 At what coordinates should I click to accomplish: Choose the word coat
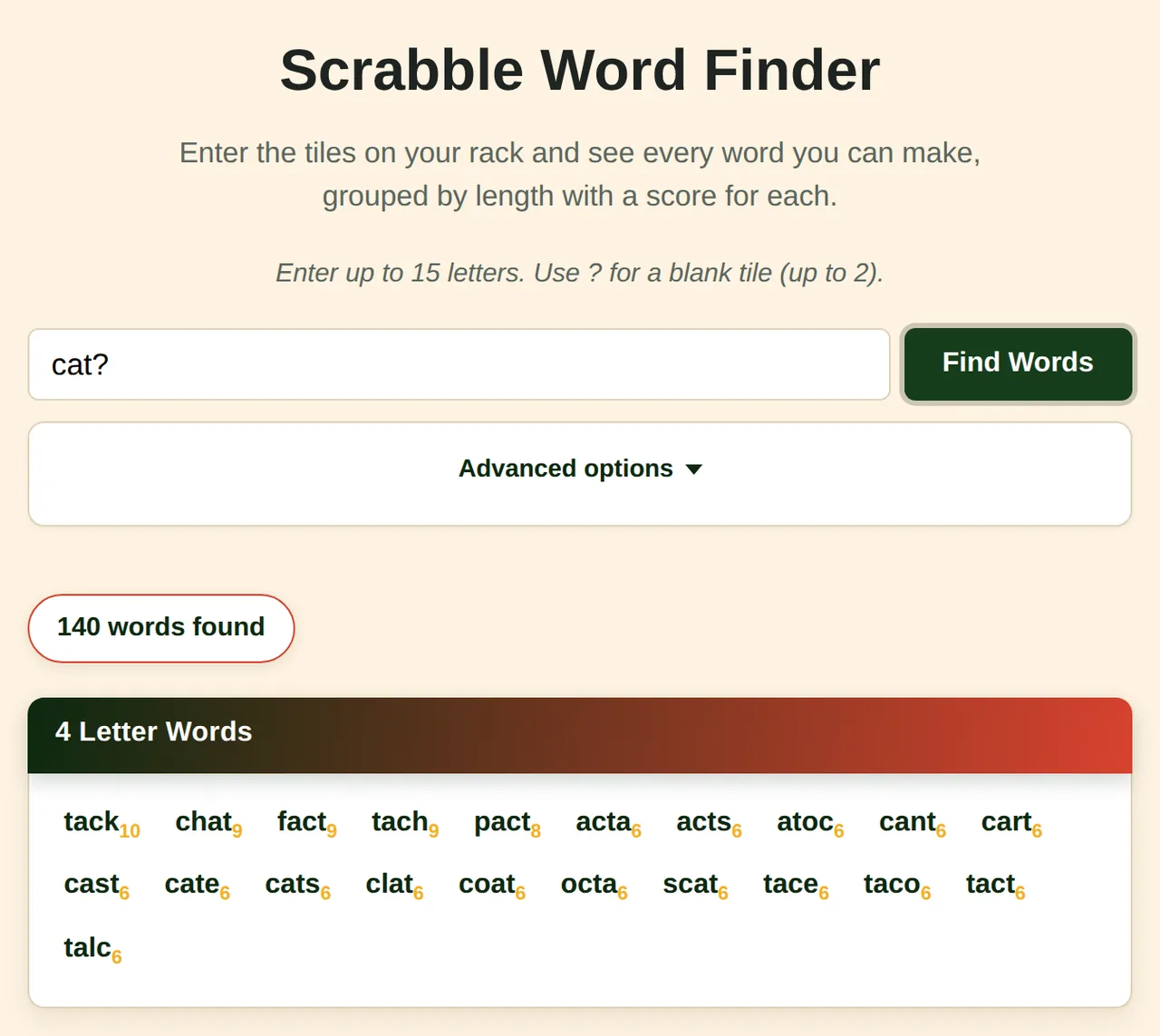[492, 885]
